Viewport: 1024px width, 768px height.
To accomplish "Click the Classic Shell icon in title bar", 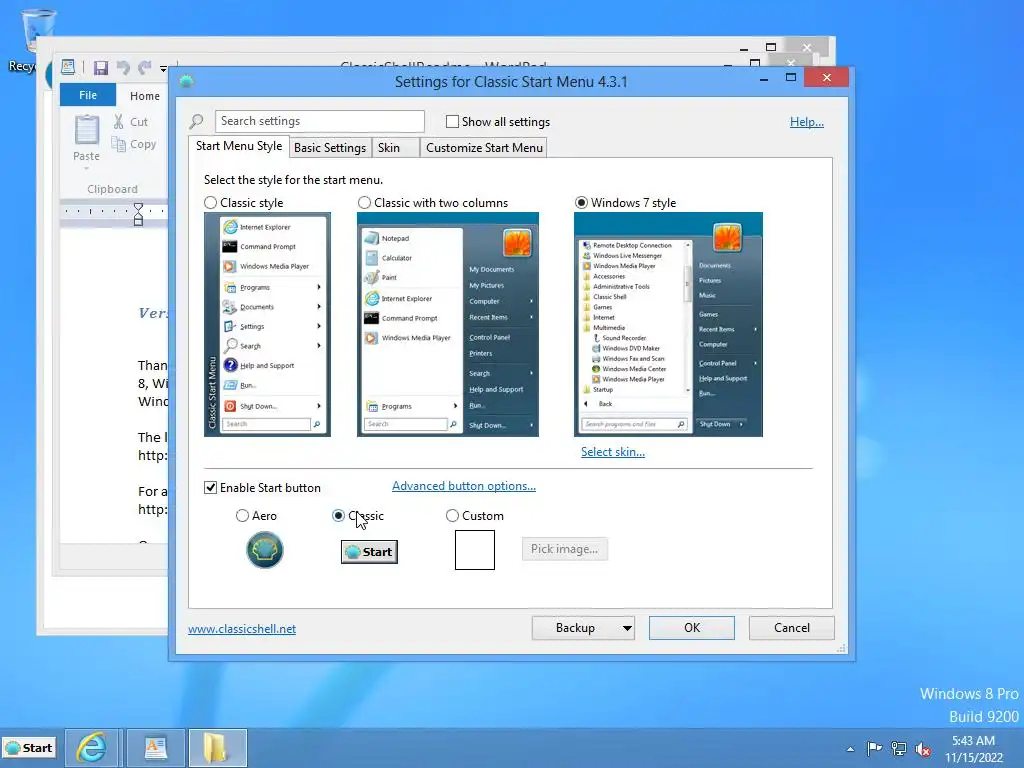I will 186,82.
